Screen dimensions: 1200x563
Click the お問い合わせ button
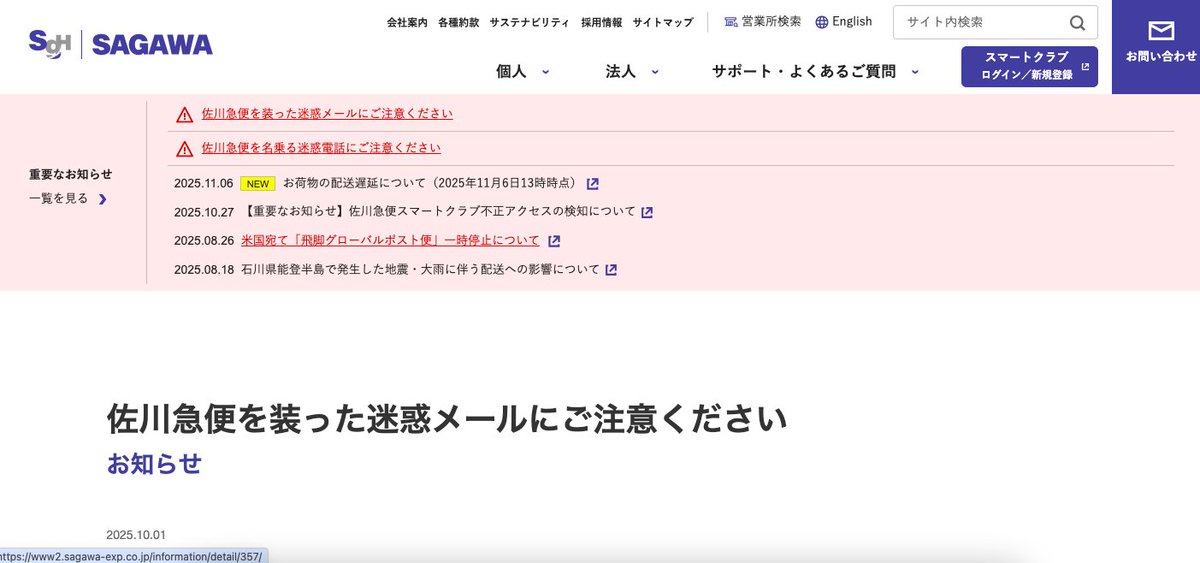tap(1156, 47)
